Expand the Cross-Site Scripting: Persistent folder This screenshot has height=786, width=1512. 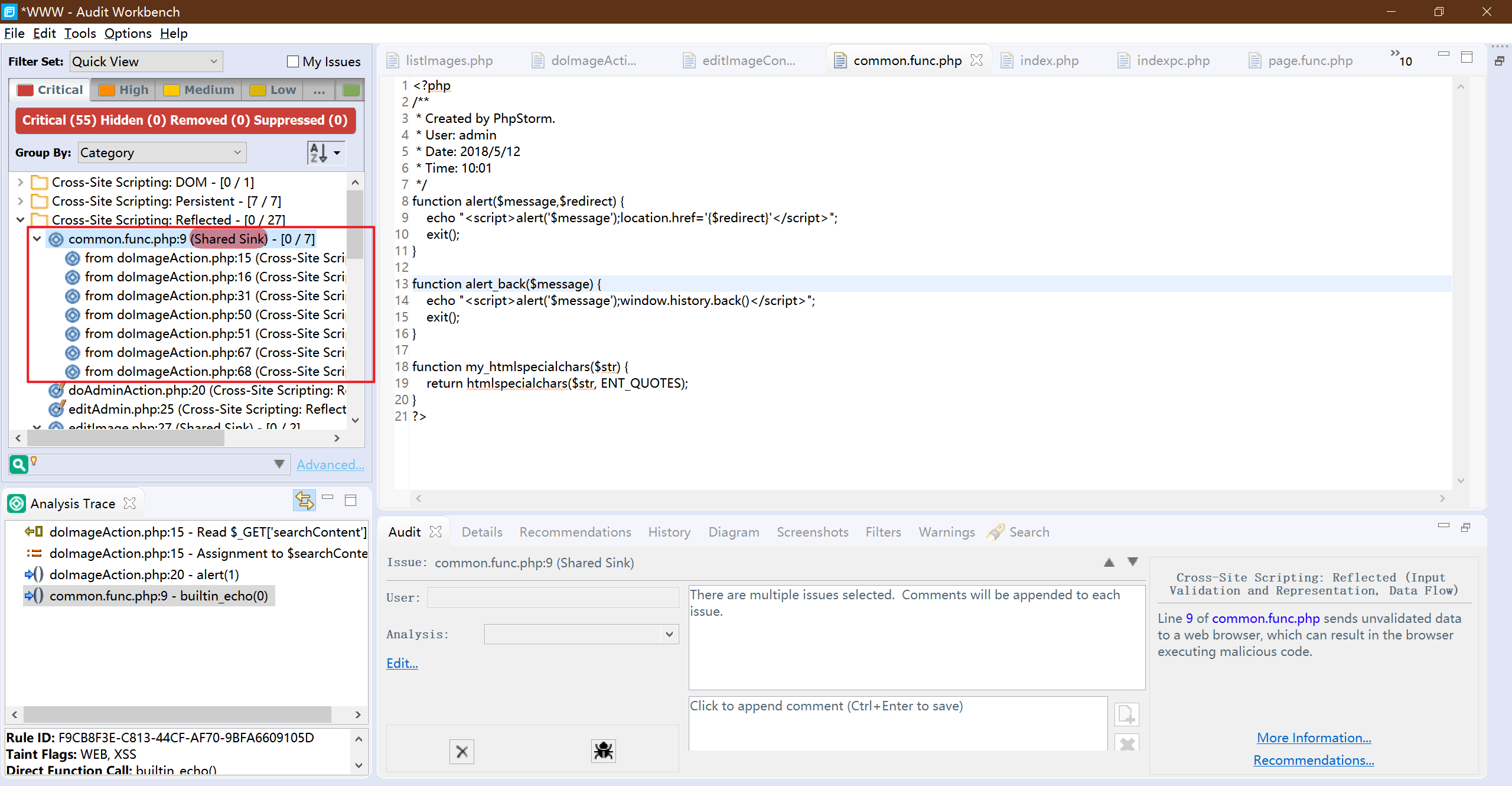20,201
